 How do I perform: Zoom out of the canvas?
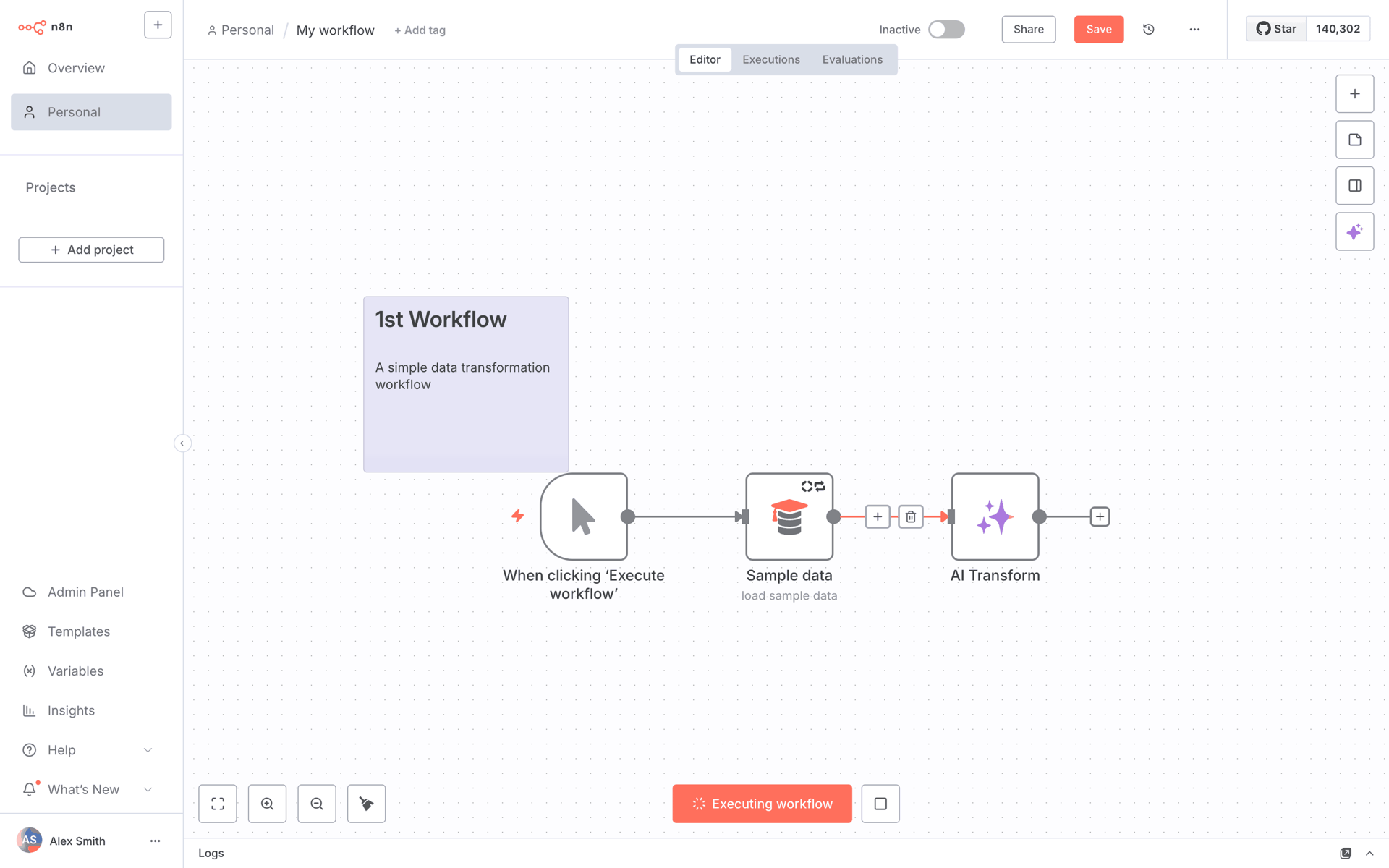click(x=317, y=804)
